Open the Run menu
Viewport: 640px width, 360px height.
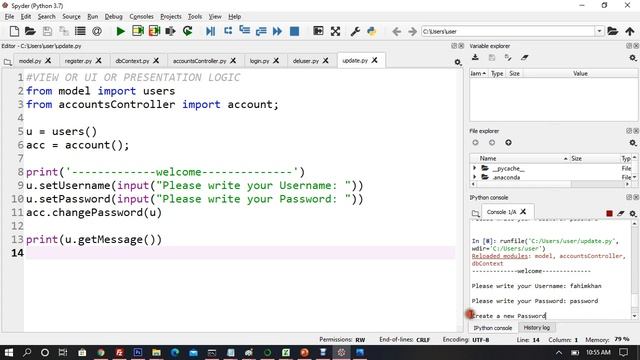tap(93, 16)
